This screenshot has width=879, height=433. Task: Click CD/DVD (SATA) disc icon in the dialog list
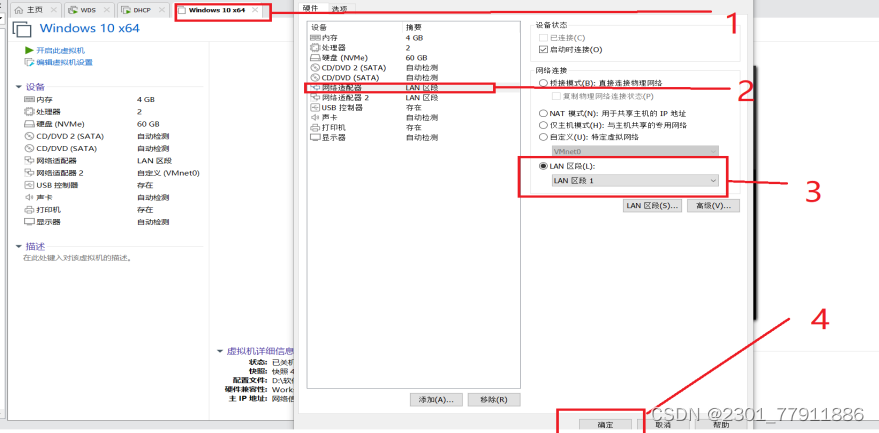(x=314, y=77)
